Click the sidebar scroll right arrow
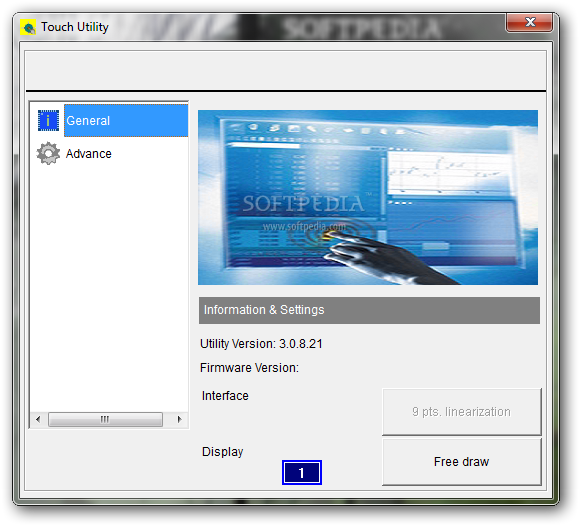The image size is (580, 526). point(179,419)
